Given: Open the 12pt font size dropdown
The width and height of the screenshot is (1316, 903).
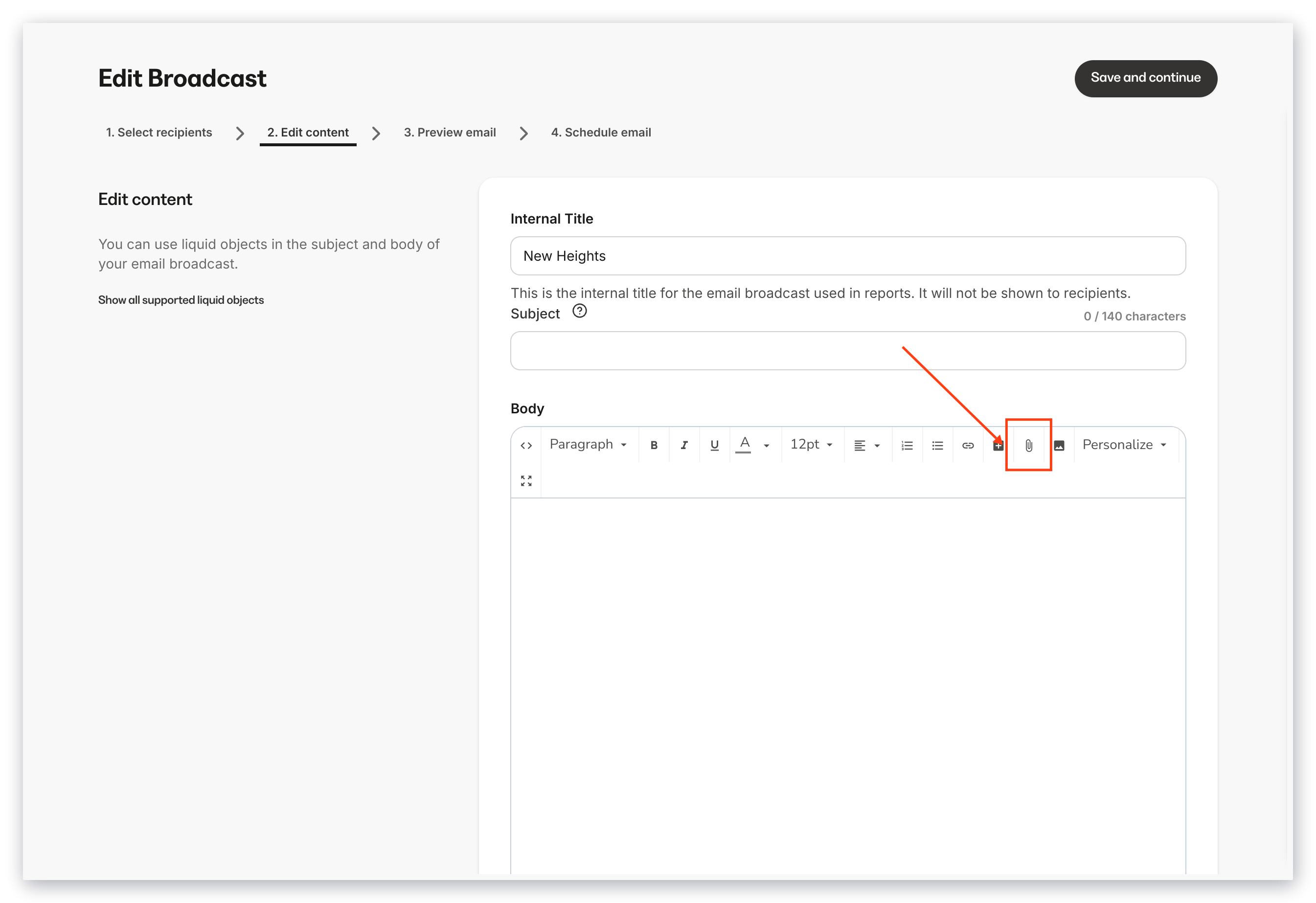Looking at the screenshot, I should pos(812,445).
